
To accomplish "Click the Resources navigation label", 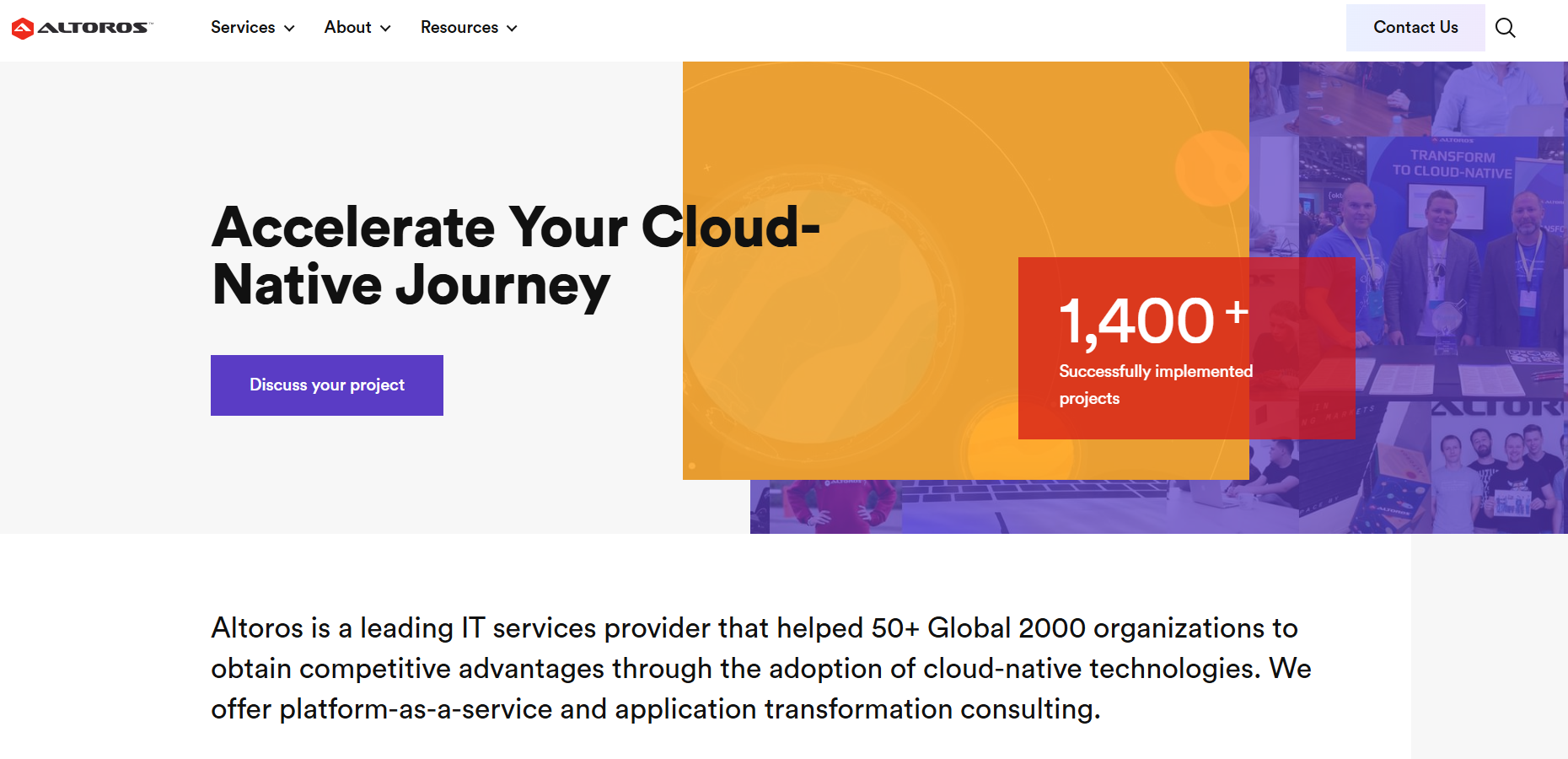I will [x=459, y=28].
